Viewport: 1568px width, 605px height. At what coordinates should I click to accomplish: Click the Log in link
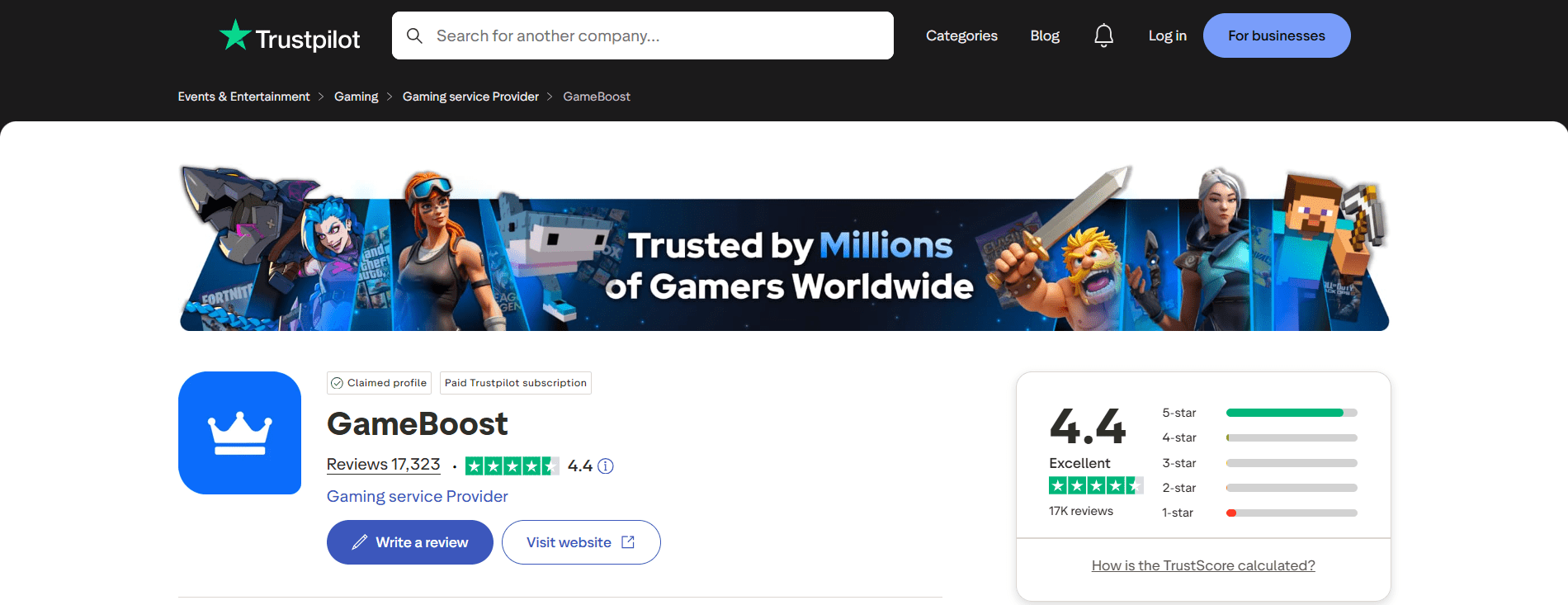click(x=1167, y=35)
